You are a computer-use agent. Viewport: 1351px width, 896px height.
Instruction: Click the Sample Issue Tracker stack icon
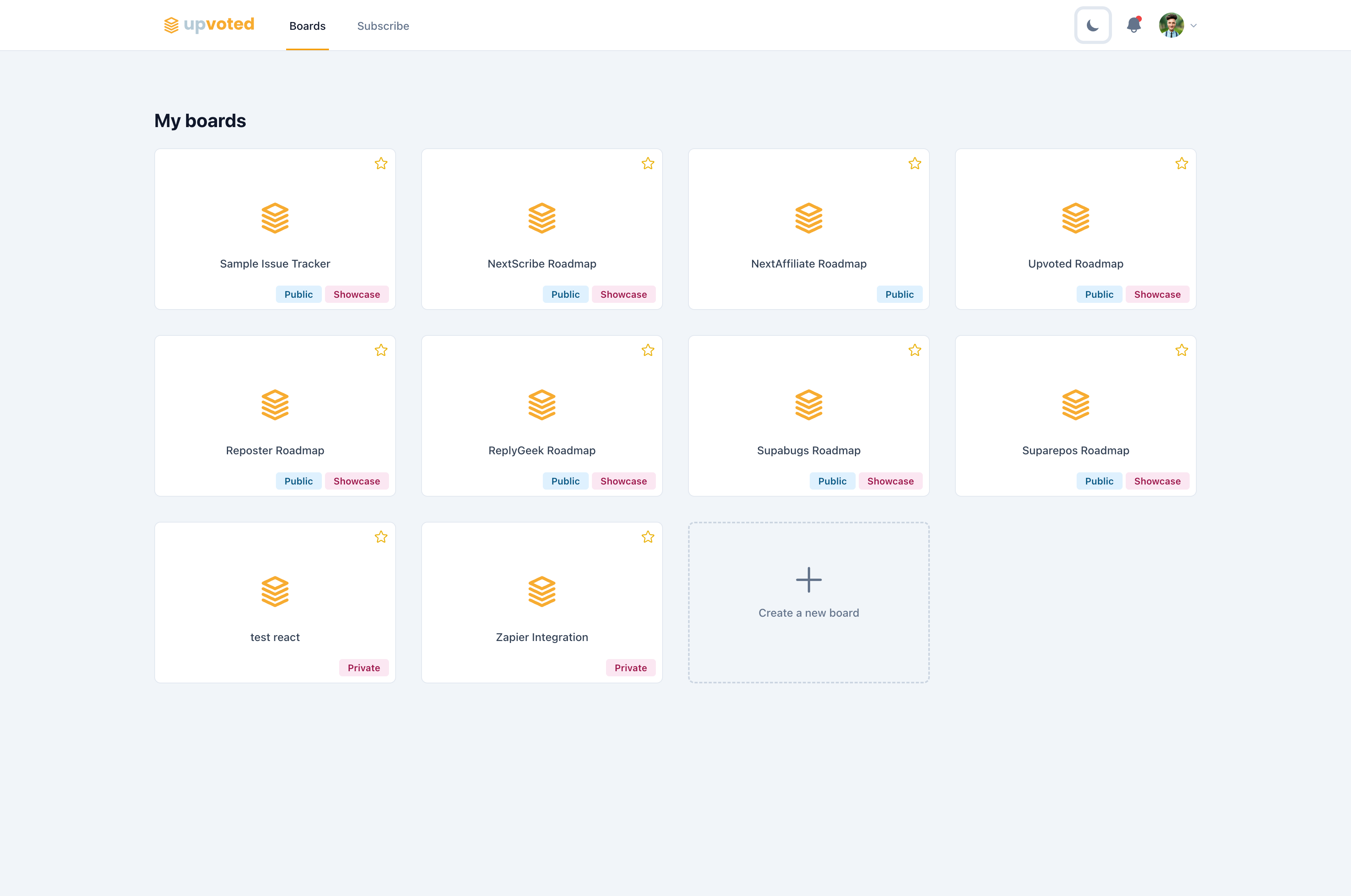pos(275,218)
